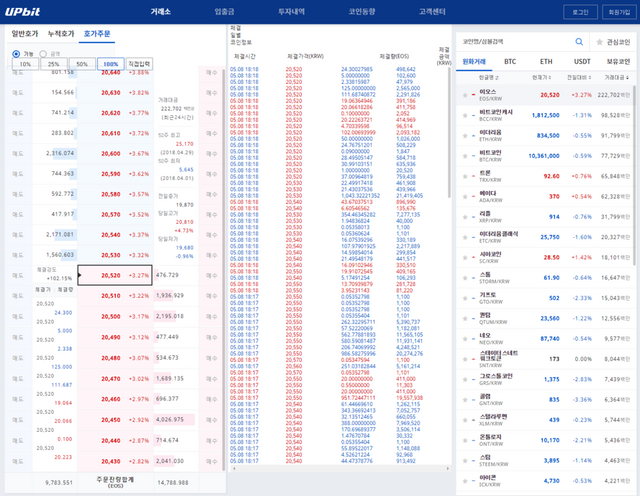This screenshot has height=496, width=640.
Task: Star the 리플 XRP/KRW coin row
Action: pos(465,217)
